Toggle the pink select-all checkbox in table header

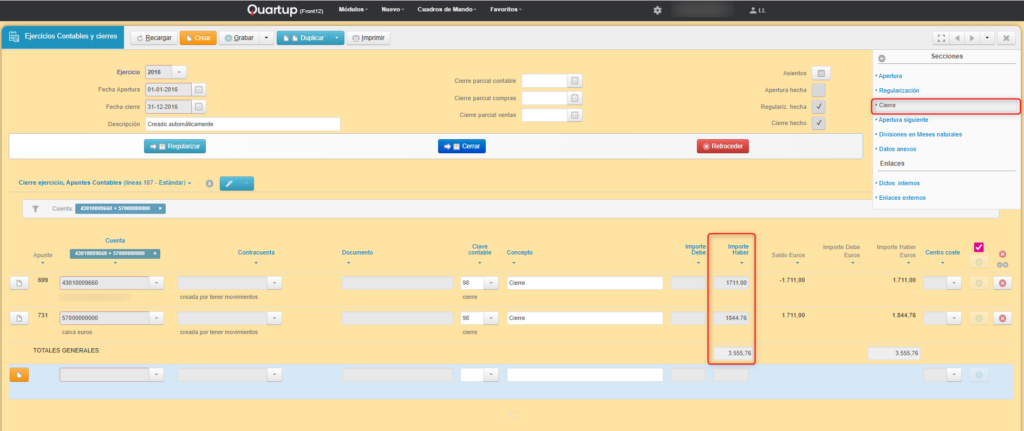point(979,248)
